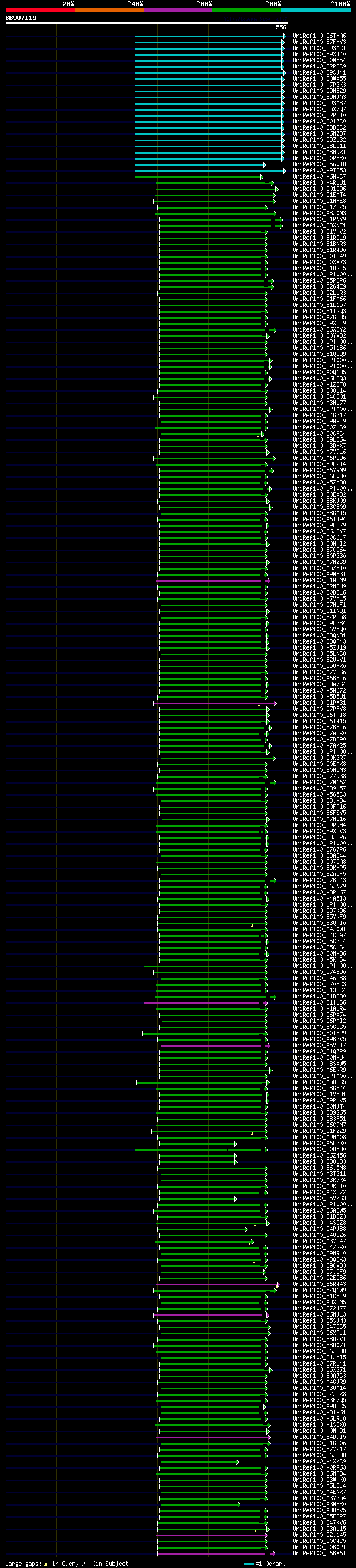Open hit UniRef100_B9SJ40
This screenshot has height=1568, width=356.
point(319,55)
